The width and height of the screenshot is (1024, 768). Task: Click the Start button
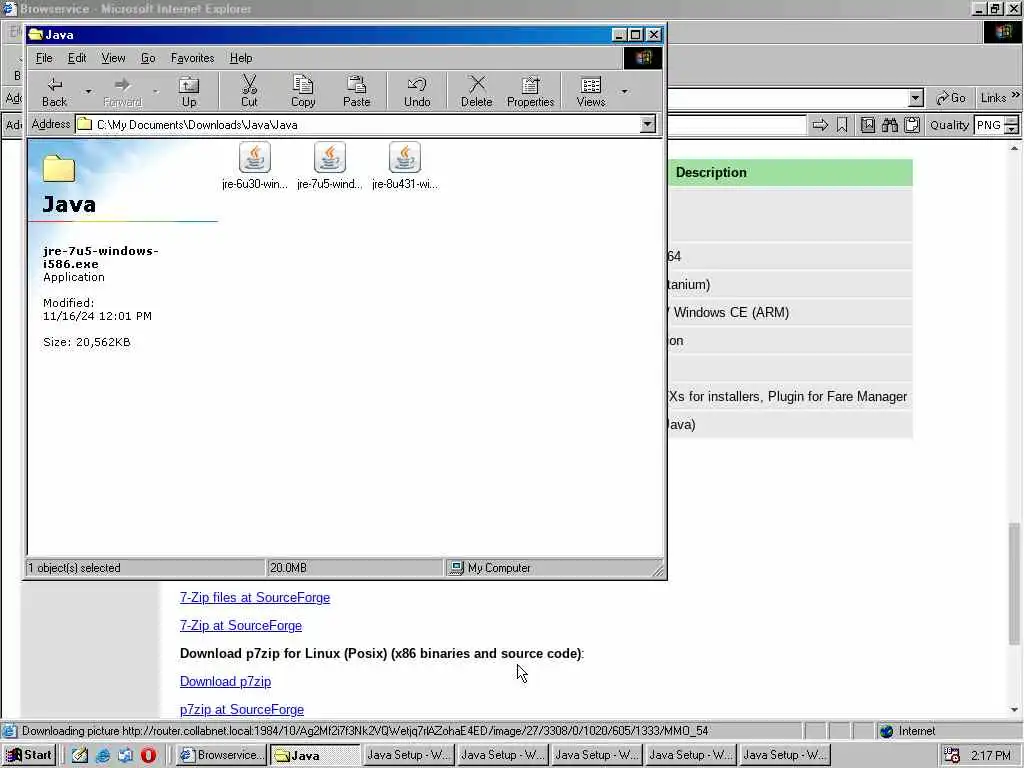pyautogui.click(x=29, y=755)
